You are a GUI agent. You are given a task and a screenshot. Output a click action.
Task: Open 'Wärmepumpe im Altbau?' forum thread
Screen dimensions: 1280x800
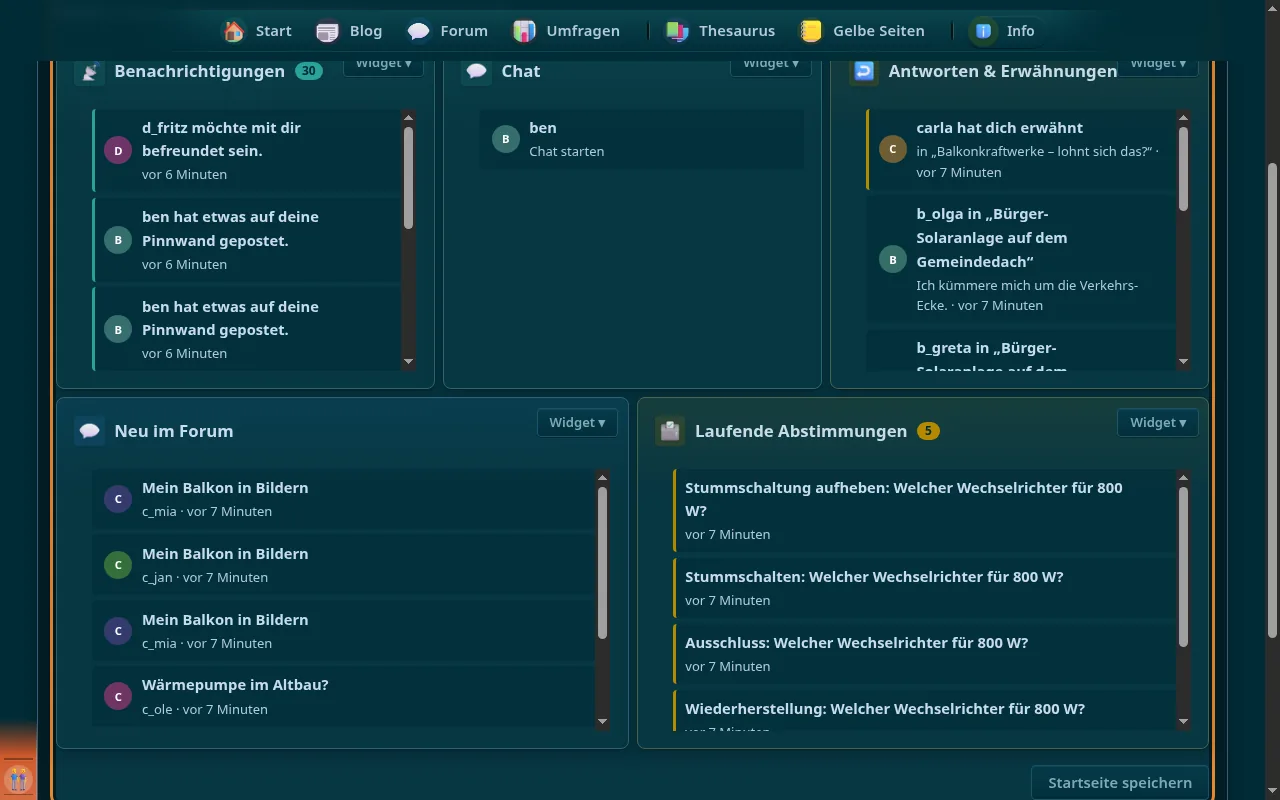(x=343, y=697)
